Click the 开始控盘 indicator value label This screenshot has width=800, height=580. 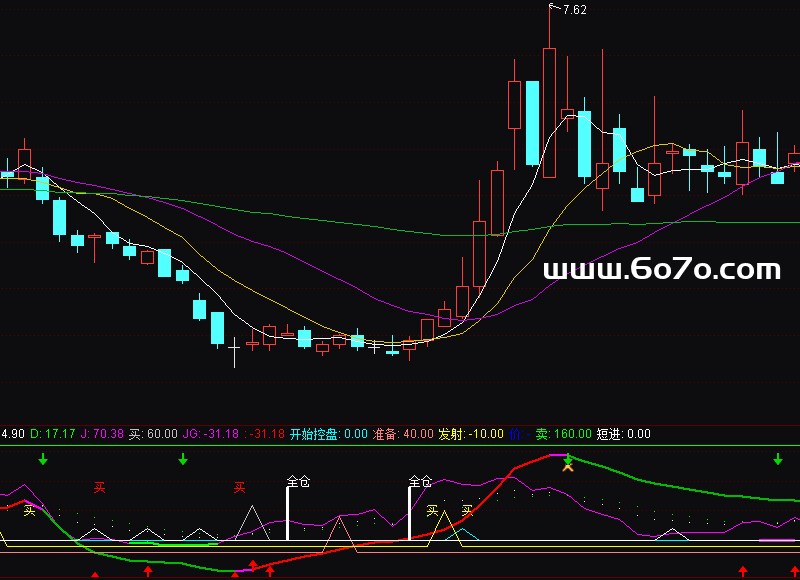329,434
